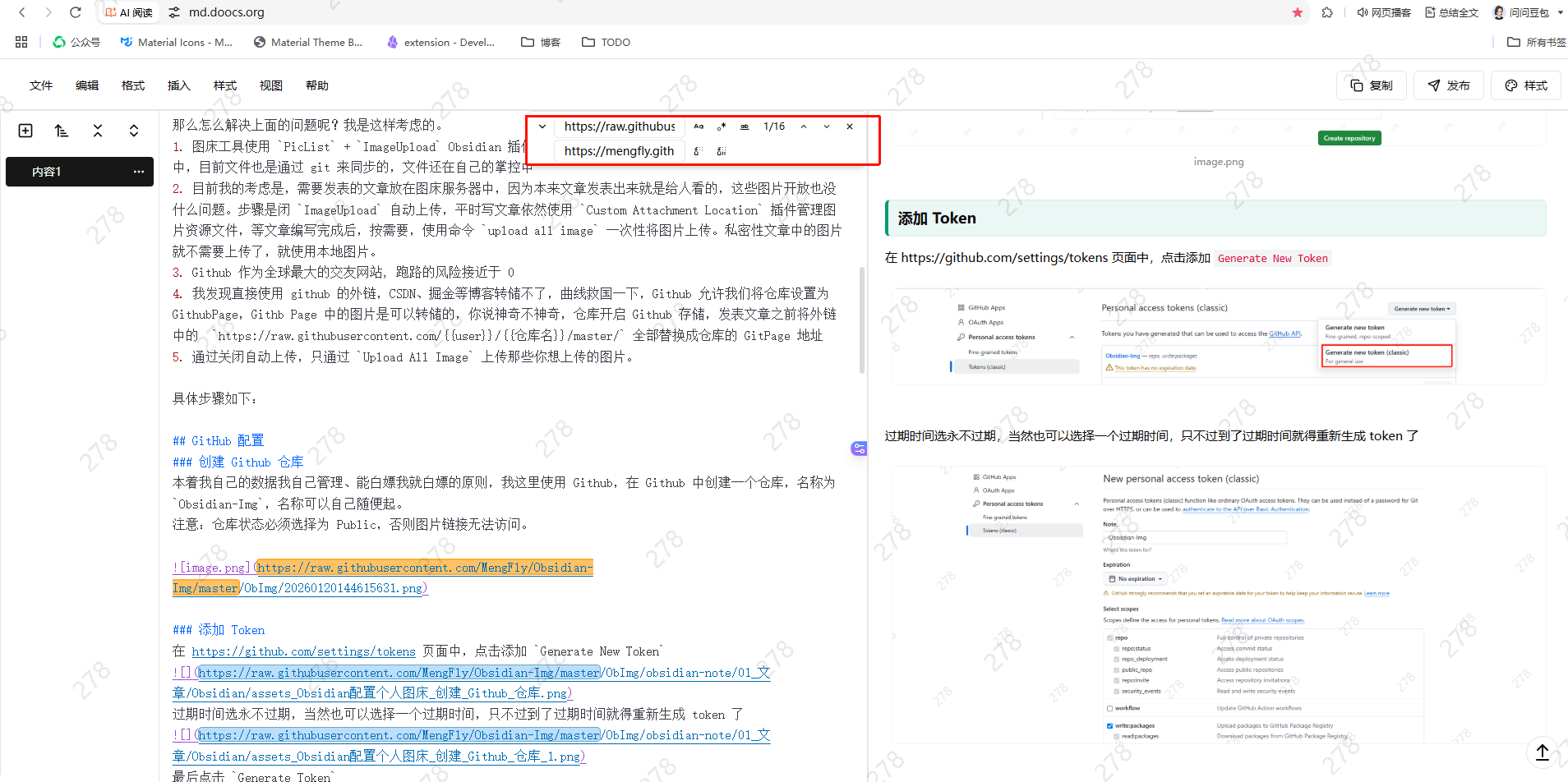Toggle whole word matching in search
Image resolution: width=1568 pixels, height=782 pixels.
click(745, 126)
